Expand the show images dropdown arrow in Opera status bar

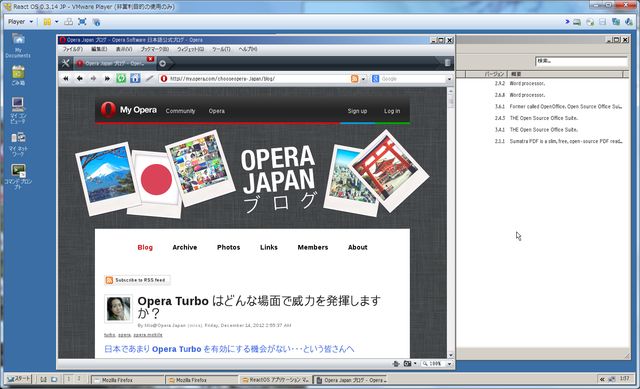click(x=415, y=363)
